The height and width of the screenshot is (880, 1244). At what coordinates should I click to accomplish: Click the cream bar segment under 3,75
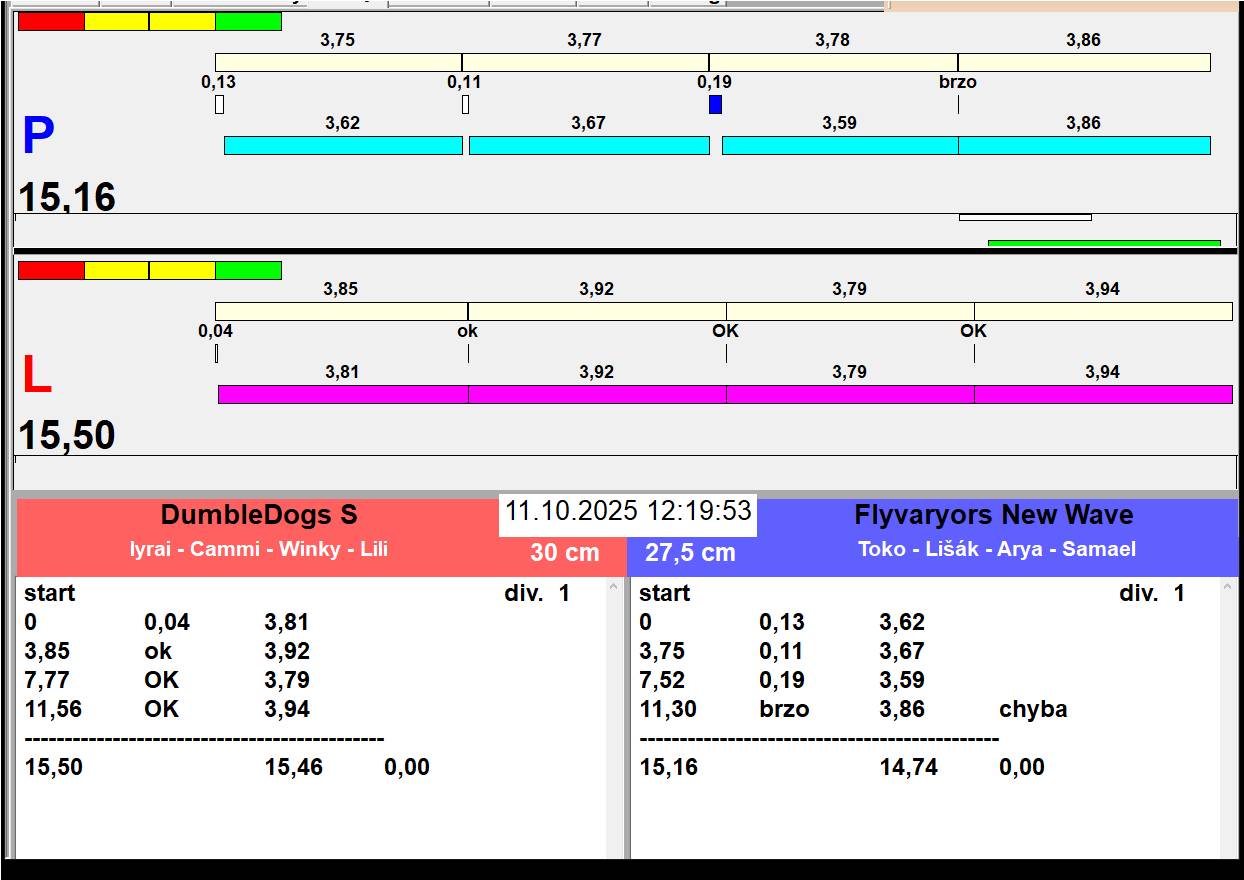tap(338, 62)
